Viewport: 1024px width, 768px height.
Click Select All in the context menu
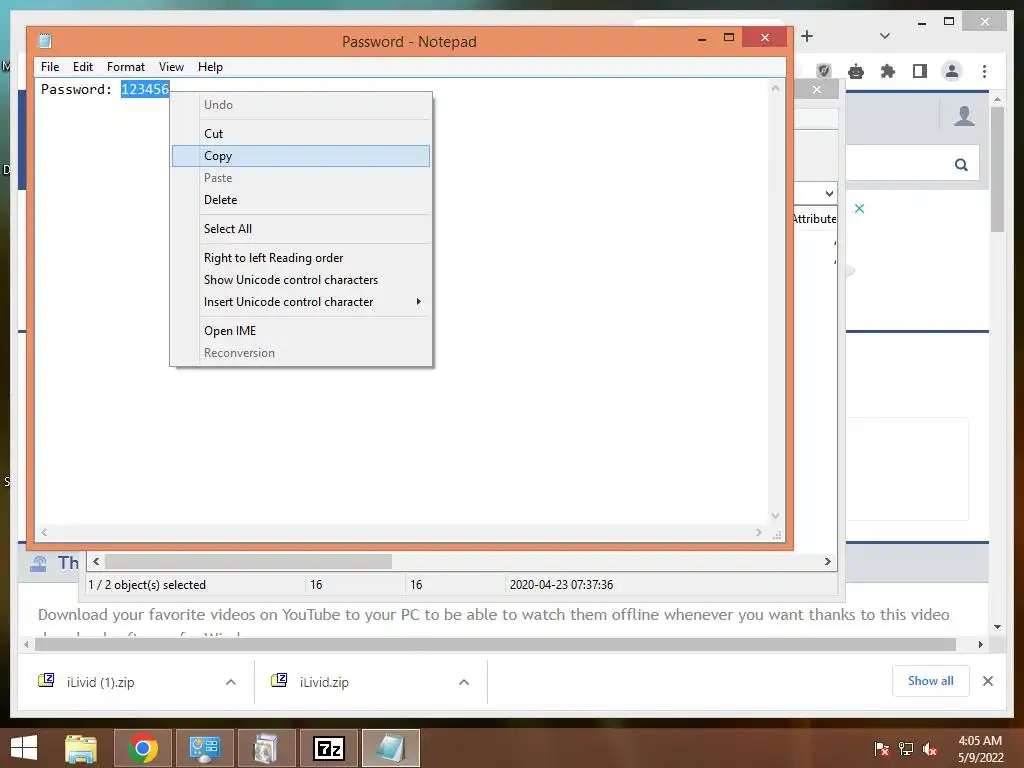point(300,229)
